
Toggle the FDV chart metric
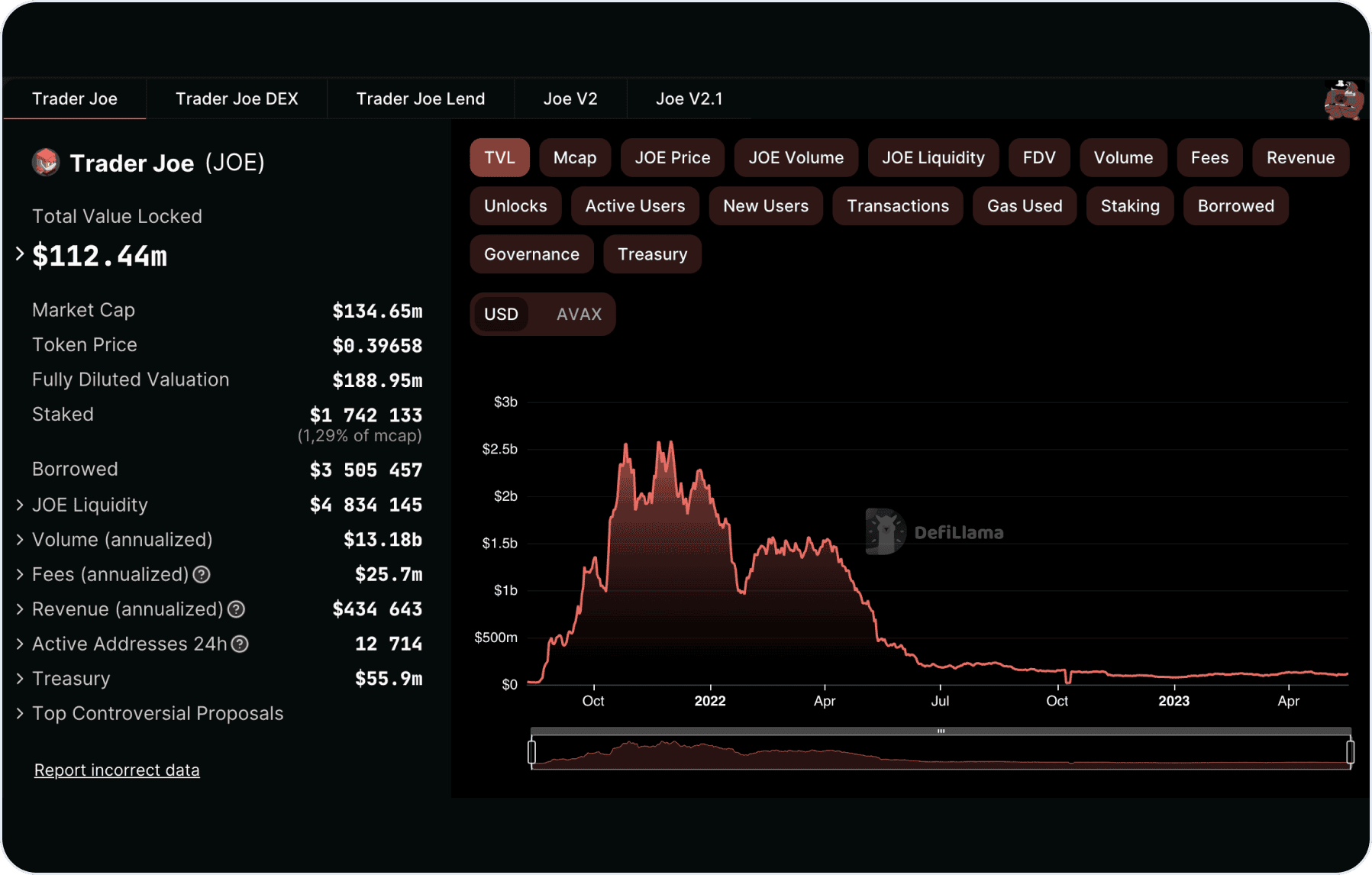coord(1039,157)
